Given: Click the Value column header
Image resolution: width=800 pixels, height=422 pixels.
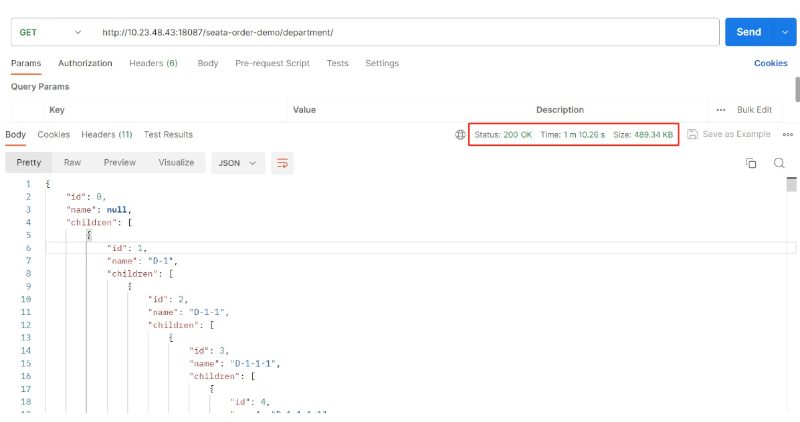Looking at the screenshot, I should coord(304,110).
